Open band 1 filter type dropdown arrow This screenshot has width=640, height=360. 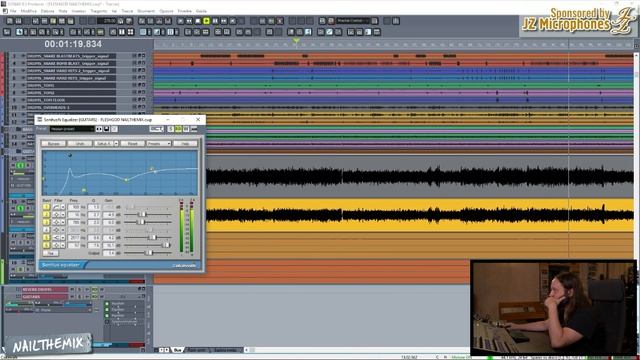click(x=63, y=207)
